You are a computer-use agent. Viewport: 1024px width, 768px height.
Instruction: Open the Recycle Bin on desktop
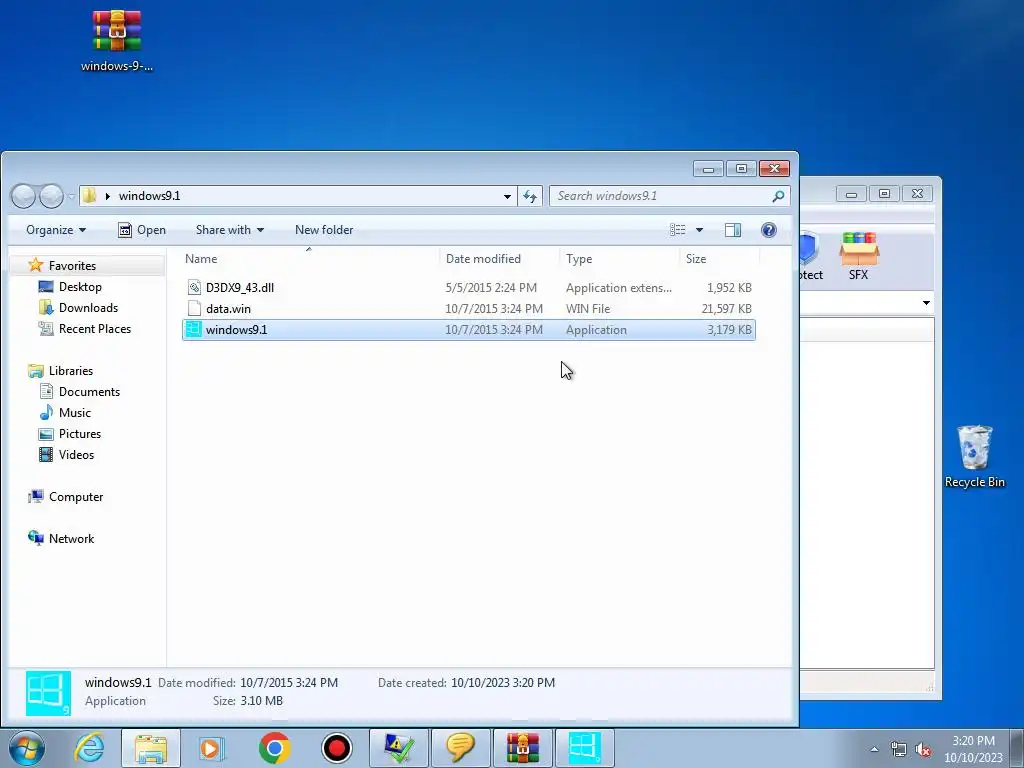coord(974,456)
